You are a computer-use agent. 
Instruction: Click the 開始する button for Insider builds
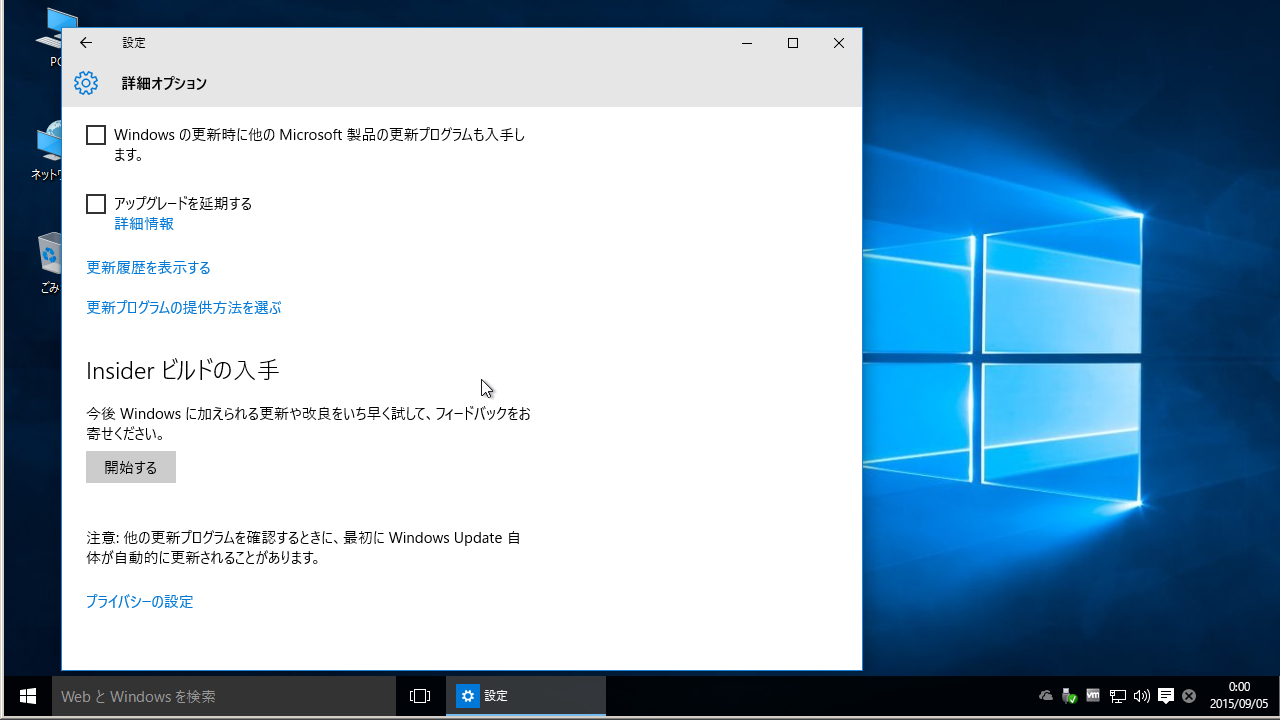(131, 467)
